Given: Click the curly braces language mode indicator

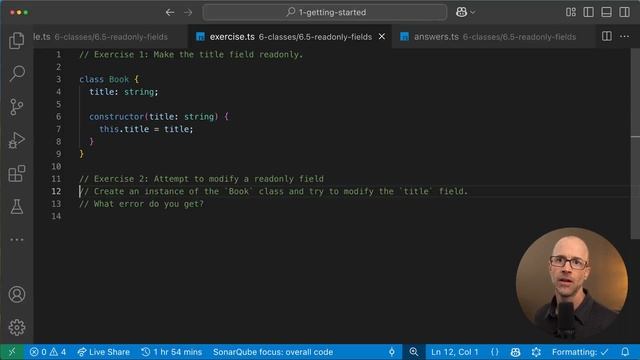Looking at the screenshot, I should point(495,352).
